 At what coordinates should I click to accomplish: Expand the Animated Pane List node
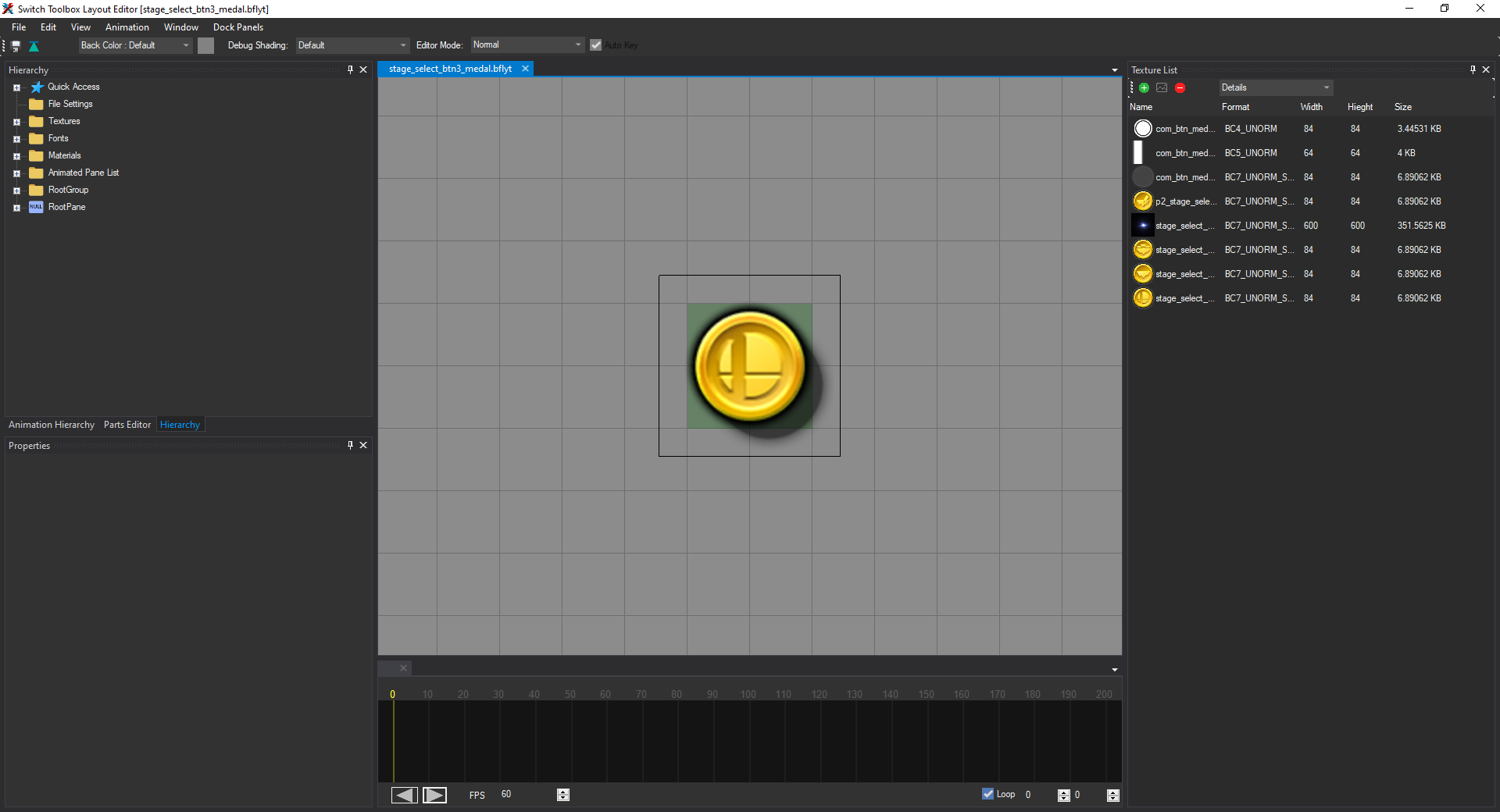click(x=16, y=173)
